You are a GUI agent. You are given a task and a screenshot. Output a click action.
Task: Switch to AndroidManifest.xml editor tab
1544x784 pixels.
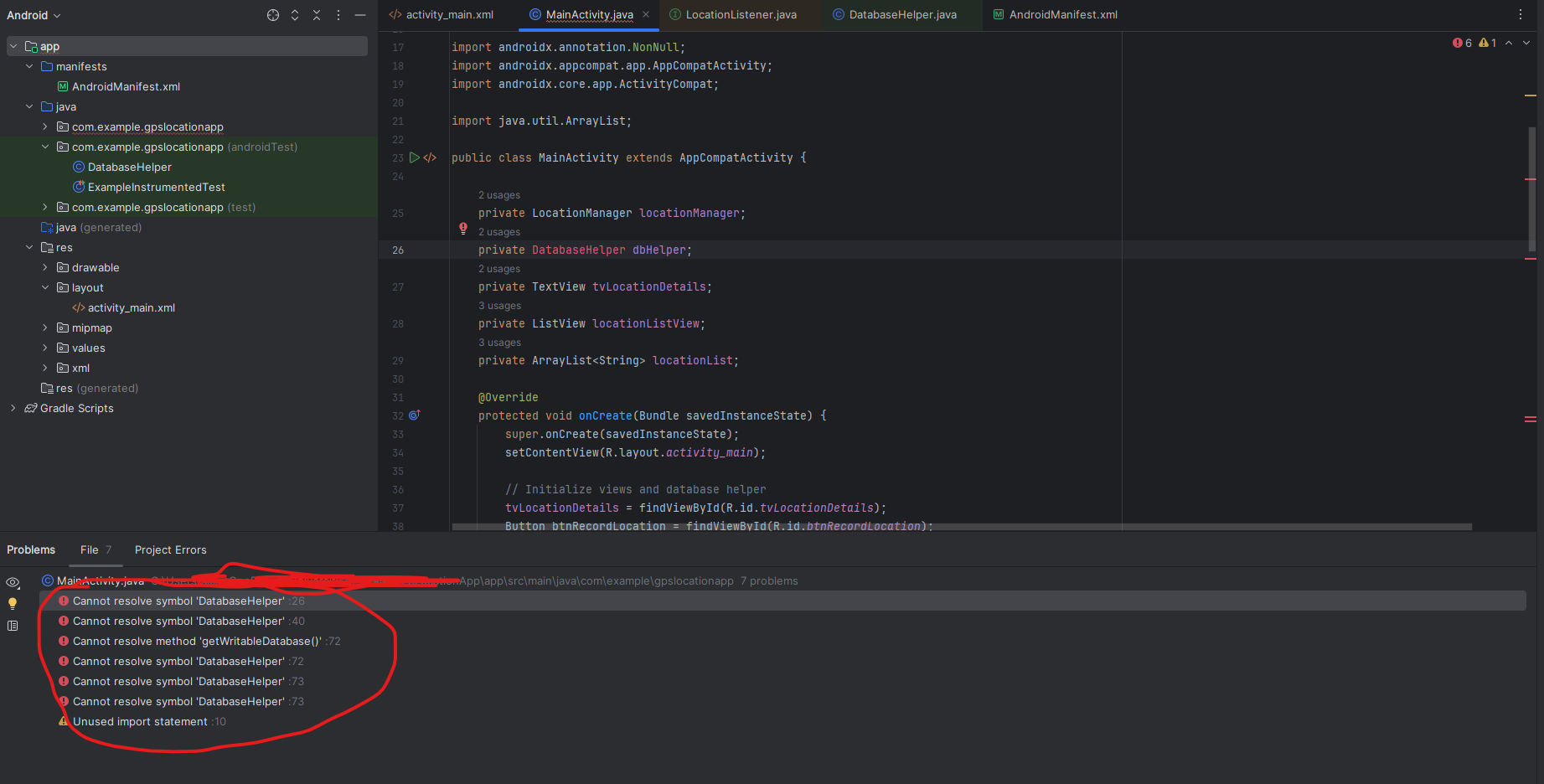pyautogui.click(x=1056, y=15)
